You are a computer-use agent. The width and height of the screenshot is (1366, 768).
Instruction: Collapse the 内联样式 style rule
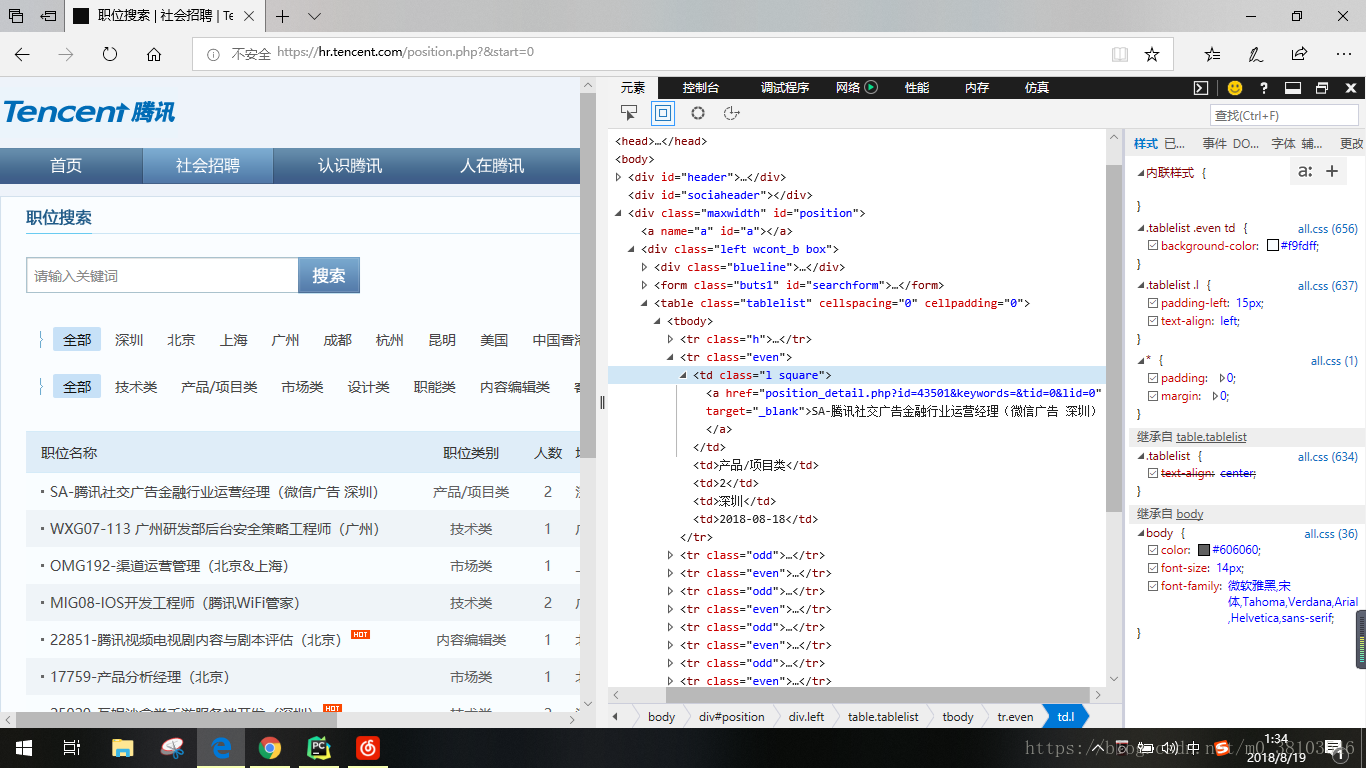(x=1141, y=173)
